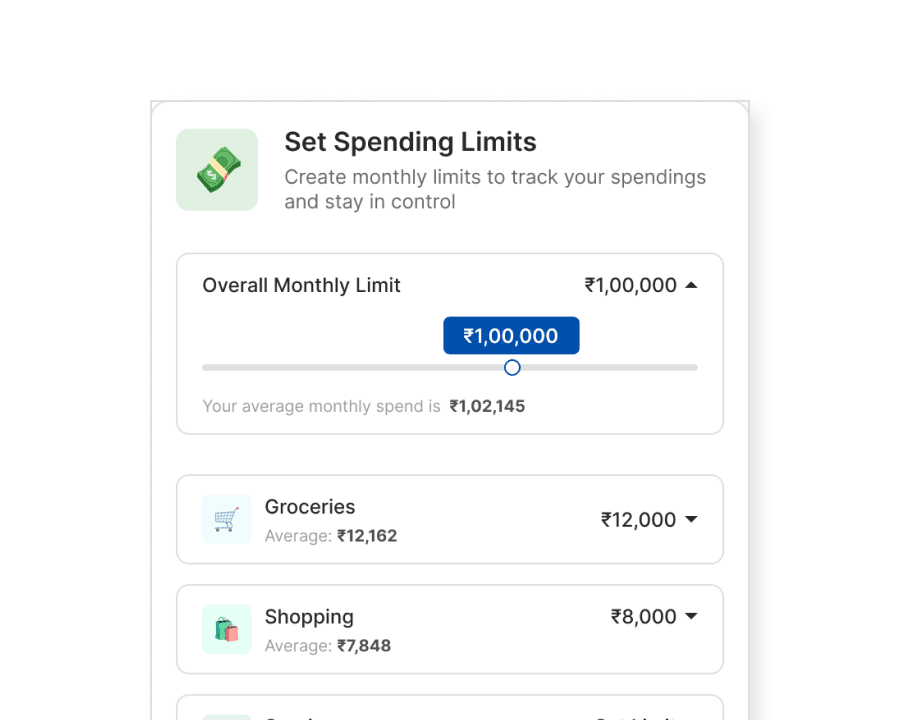Viewport: 900px width, 720px height.
Task: Click the ₹1,00,000 amount beside Overall Monthly Limit
Action: tap(631, 285)
